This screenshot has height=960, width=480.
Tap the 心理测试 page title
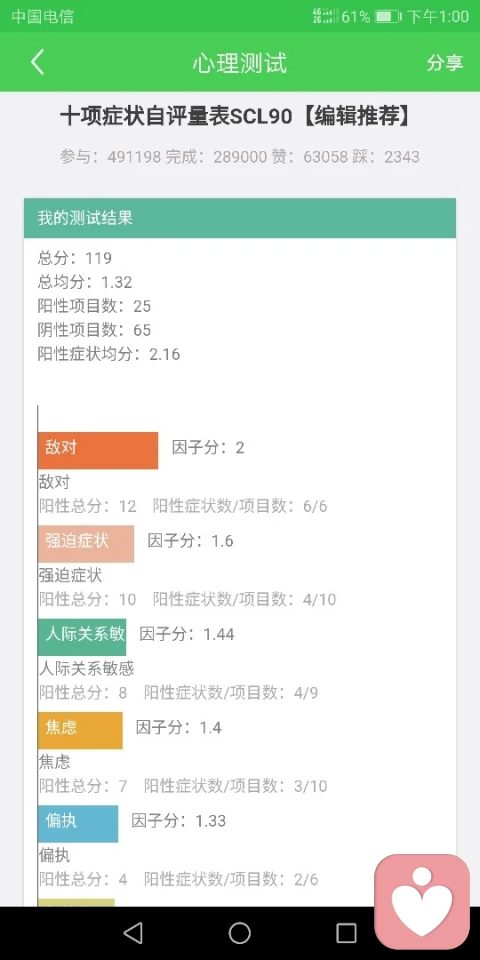[x=239, y=63]
